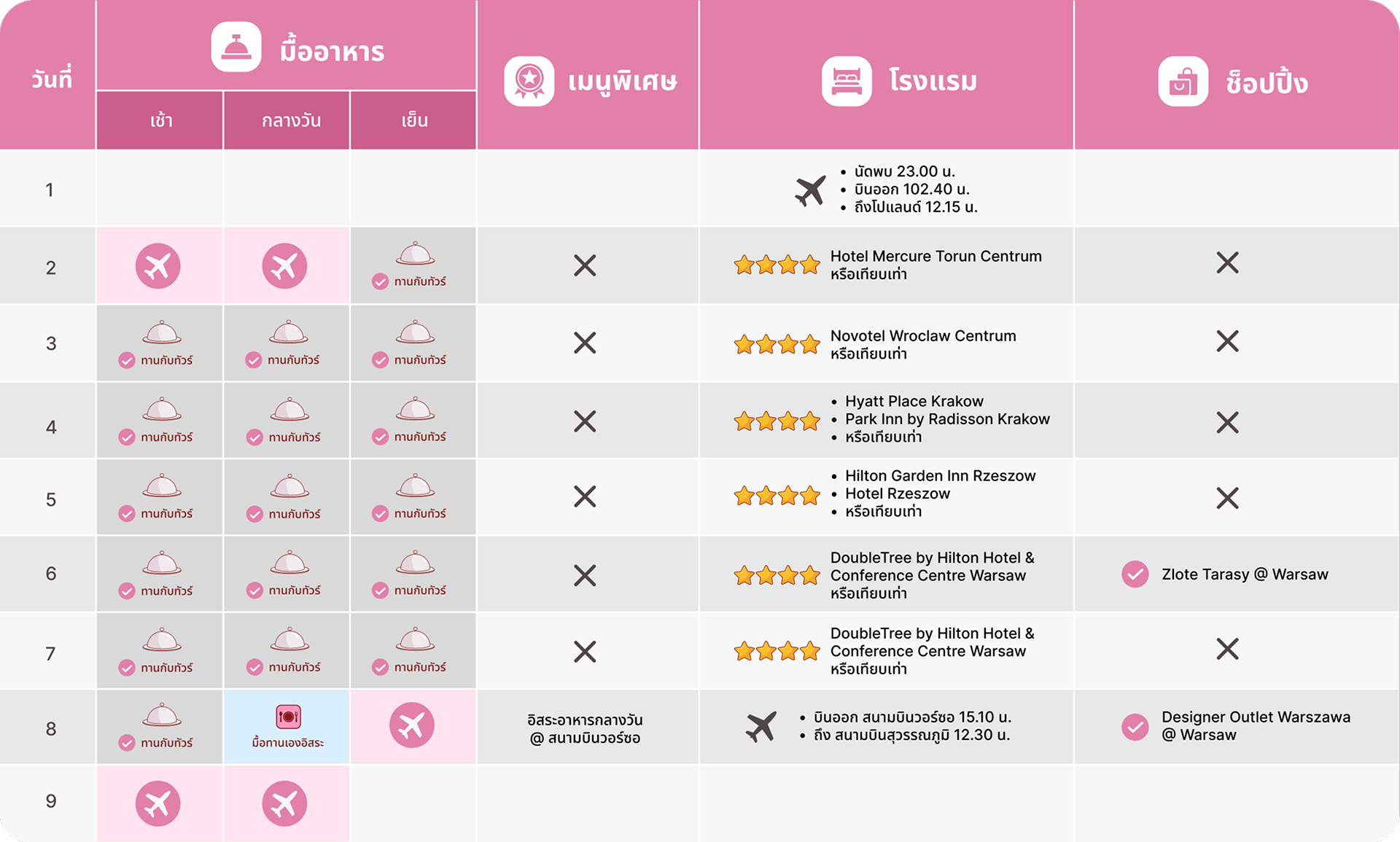
Task: Click the black airplane icon on day 1
Action: [810, 190]
